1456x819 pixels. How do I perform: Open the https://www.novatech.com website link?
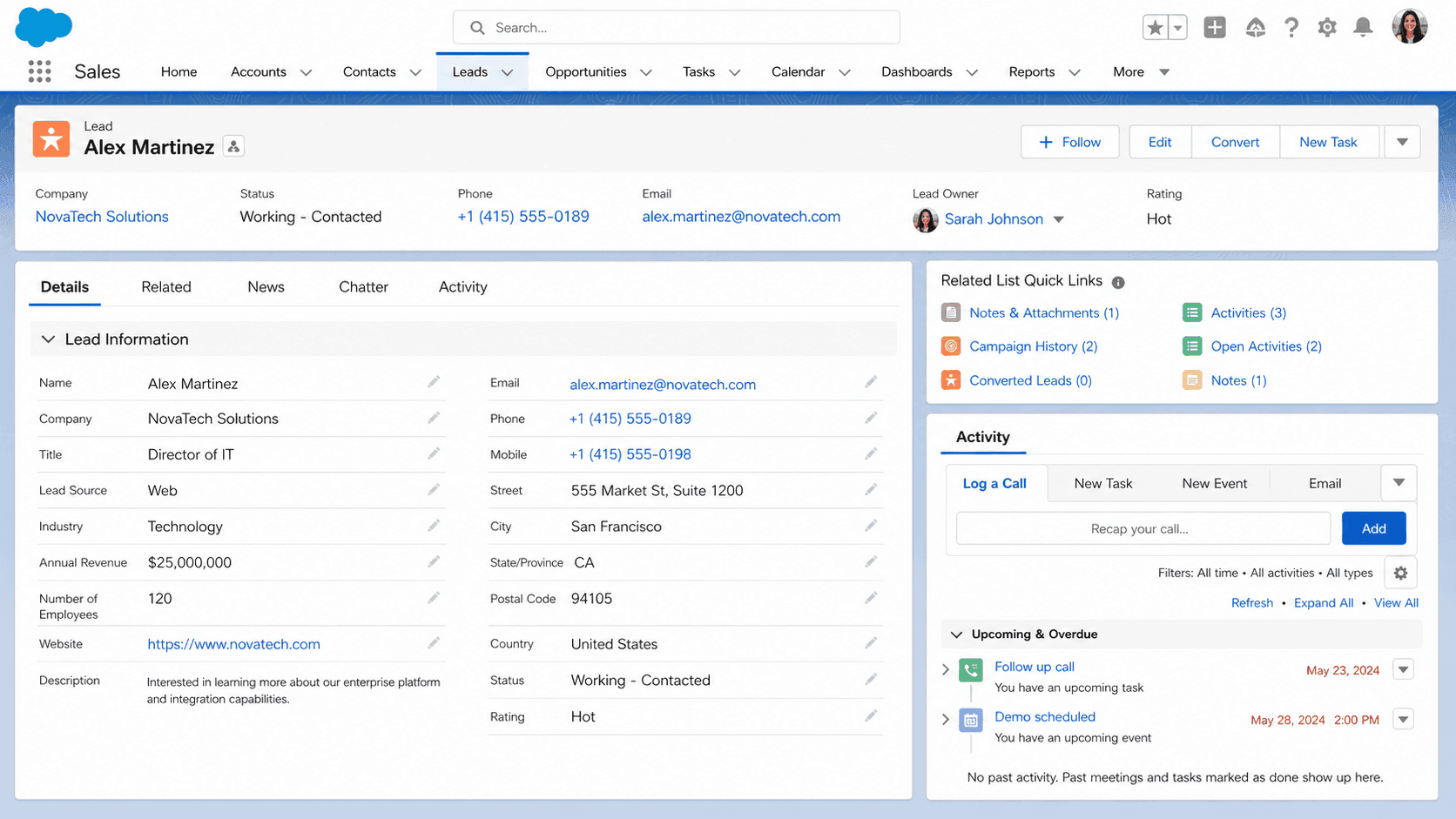[233, 644]
